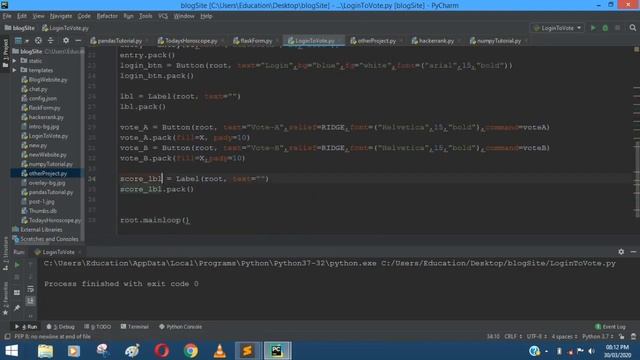Open the File menu
Viewport: 640px width, 360px height.
coord(7,16)
